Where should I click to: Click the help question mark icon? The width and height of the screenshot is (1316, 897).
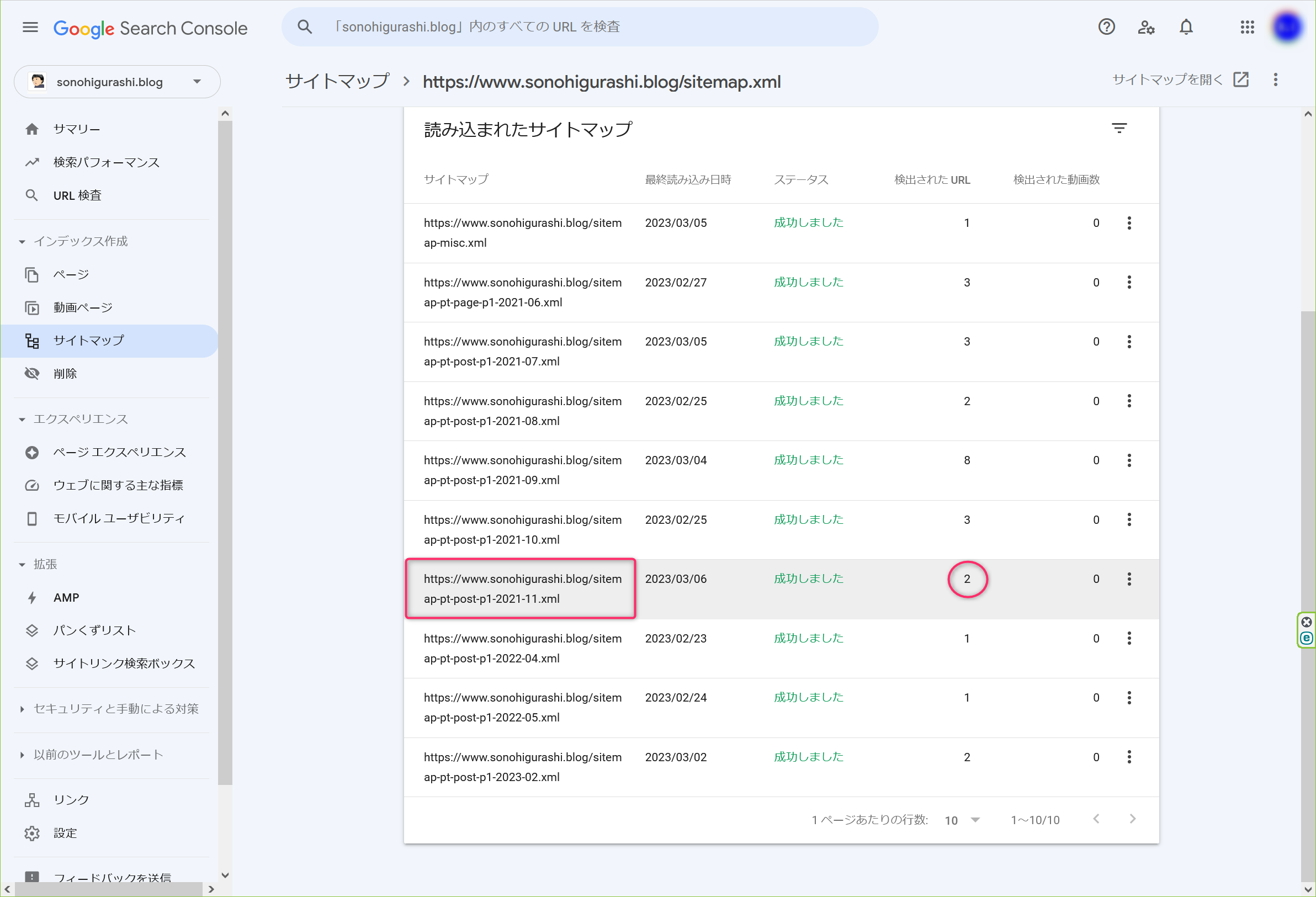coord(1106,27)
